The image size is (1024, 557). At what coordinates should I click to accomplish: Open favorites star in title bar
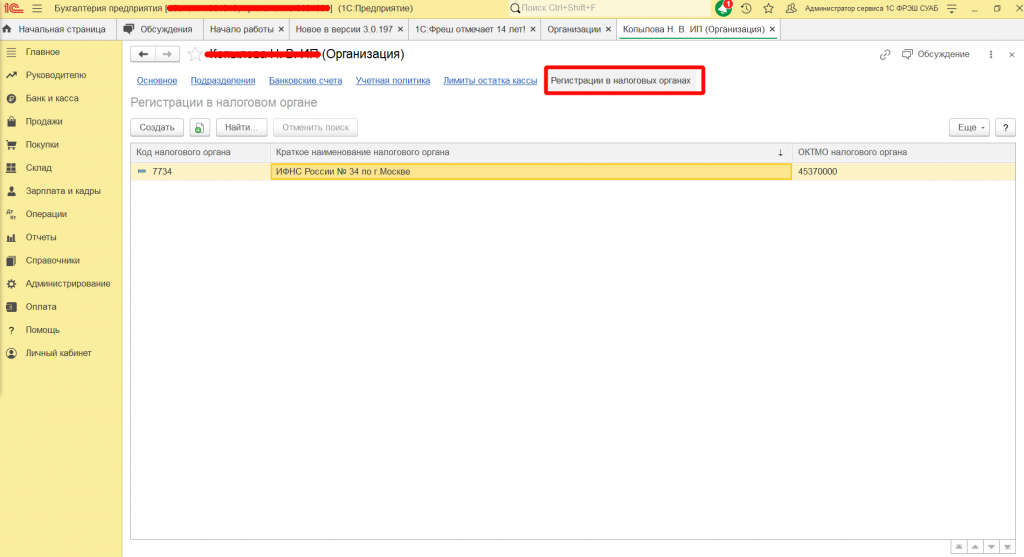(x=768, y=8)
